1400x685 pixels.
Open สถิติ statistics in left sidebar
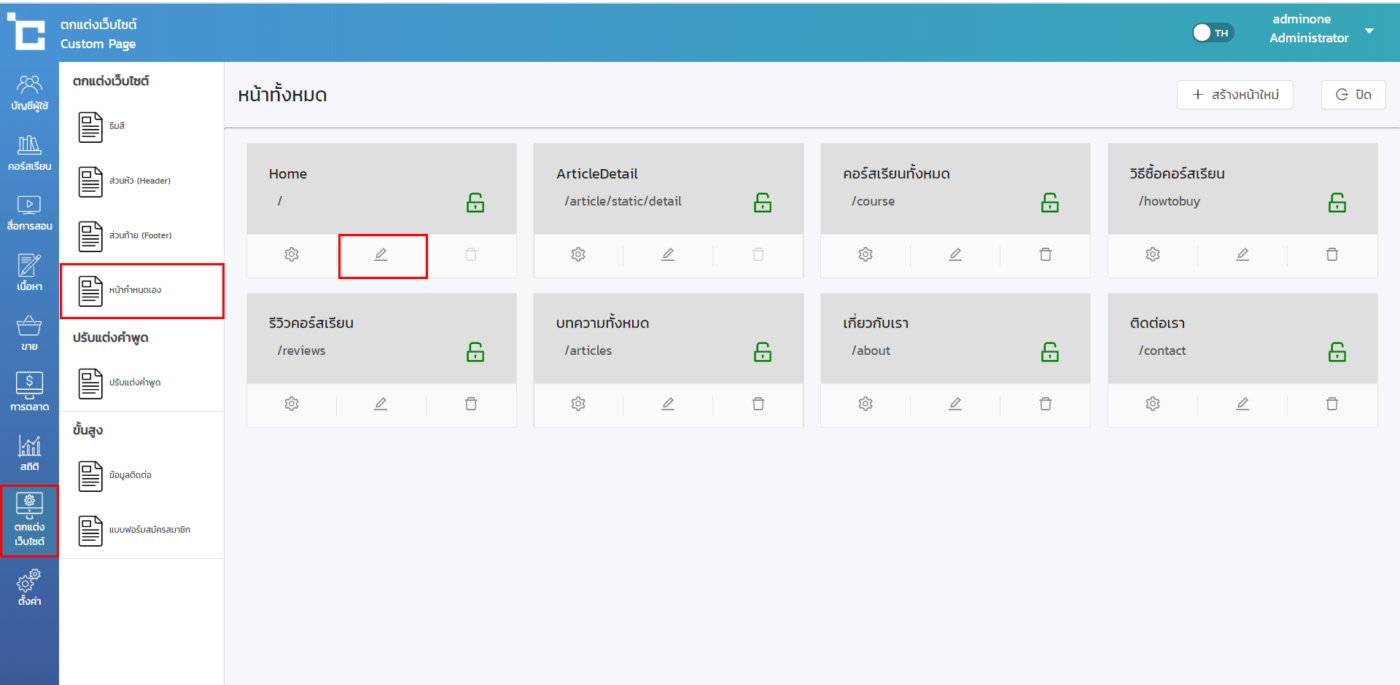point(29,454)
